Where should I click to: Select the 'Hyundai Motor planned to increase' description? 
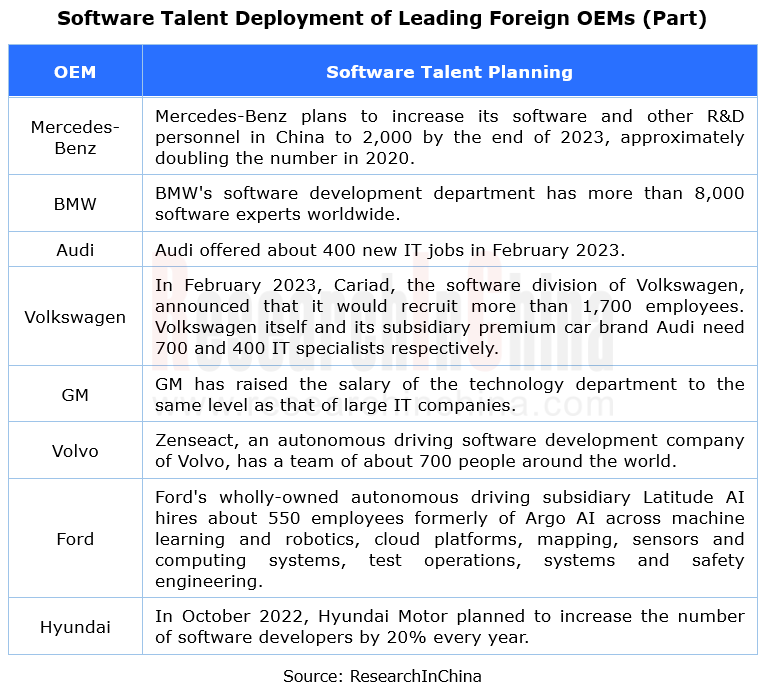pyautogui.click(x=449, y=627)
